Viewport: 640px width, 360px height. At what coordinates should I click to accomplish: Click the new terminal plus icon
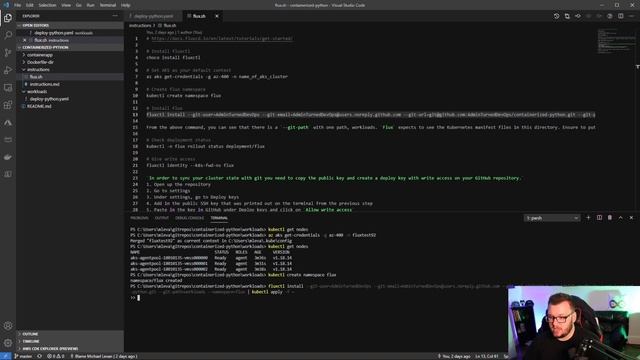tap(588, 218)
